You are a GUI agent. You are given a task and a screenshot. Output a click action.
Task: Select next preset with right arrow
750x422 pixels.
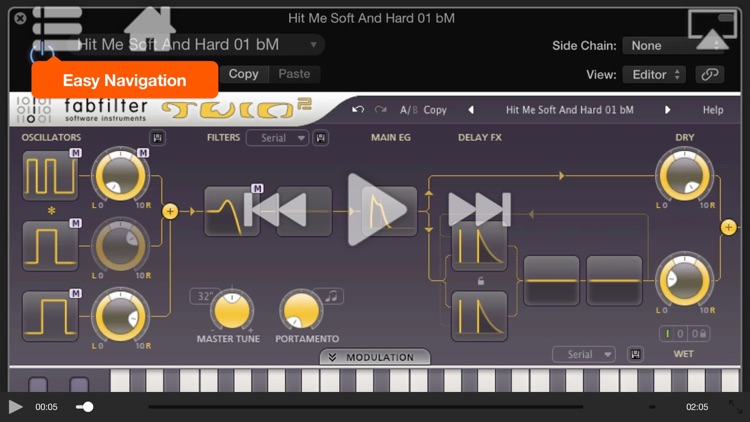tap(667, 110)
